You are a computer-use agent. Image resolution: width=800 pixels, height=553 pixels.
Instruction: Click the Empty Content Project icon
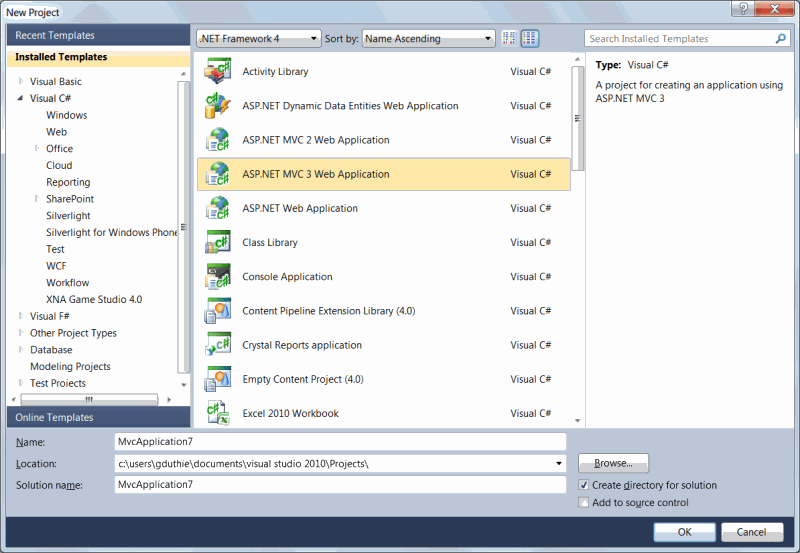coord(218,379)
